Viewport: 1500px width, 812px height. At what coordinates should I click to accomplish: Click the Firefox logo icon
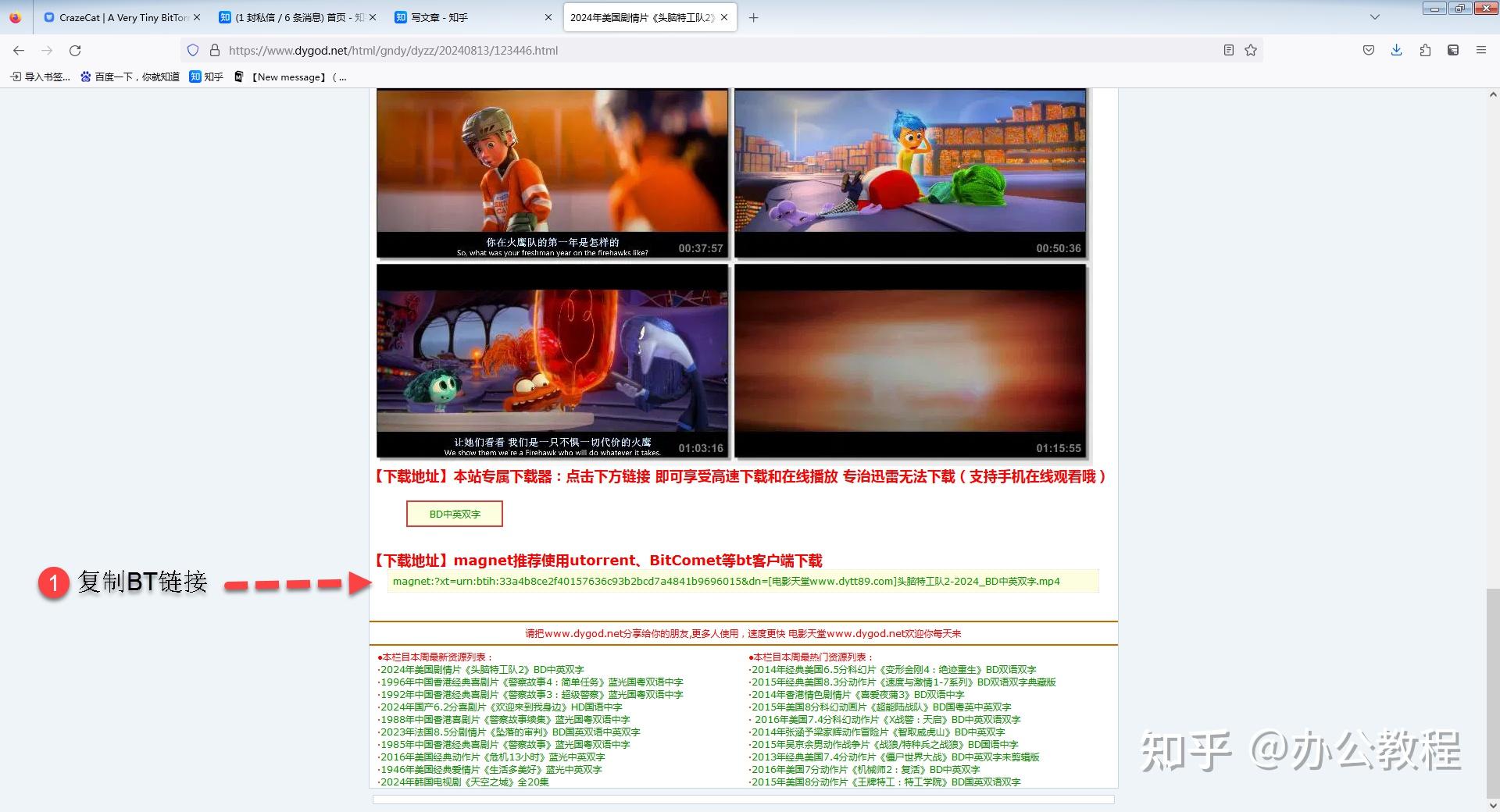(16, 17)
